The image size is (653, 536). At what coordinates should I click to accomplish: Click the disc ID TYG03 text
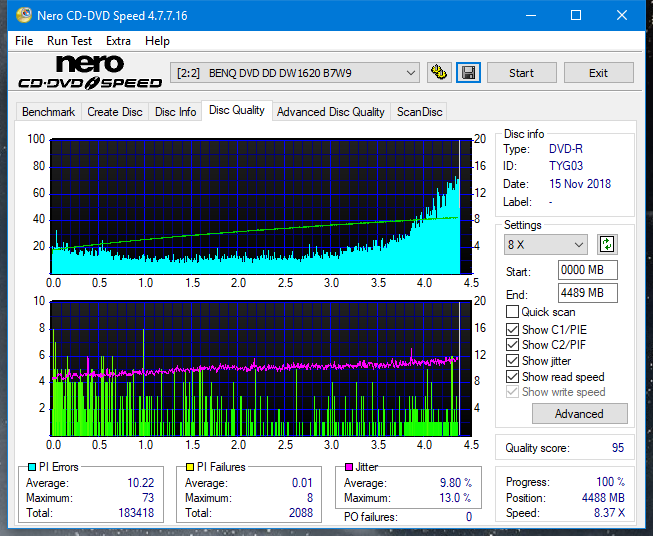click(x=566, y=166)
